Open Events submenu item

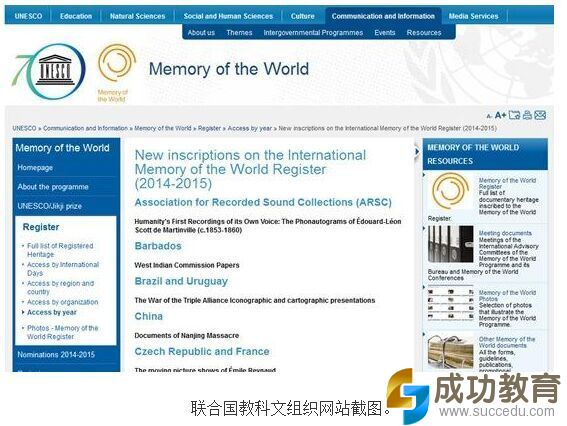pos(385,33)
